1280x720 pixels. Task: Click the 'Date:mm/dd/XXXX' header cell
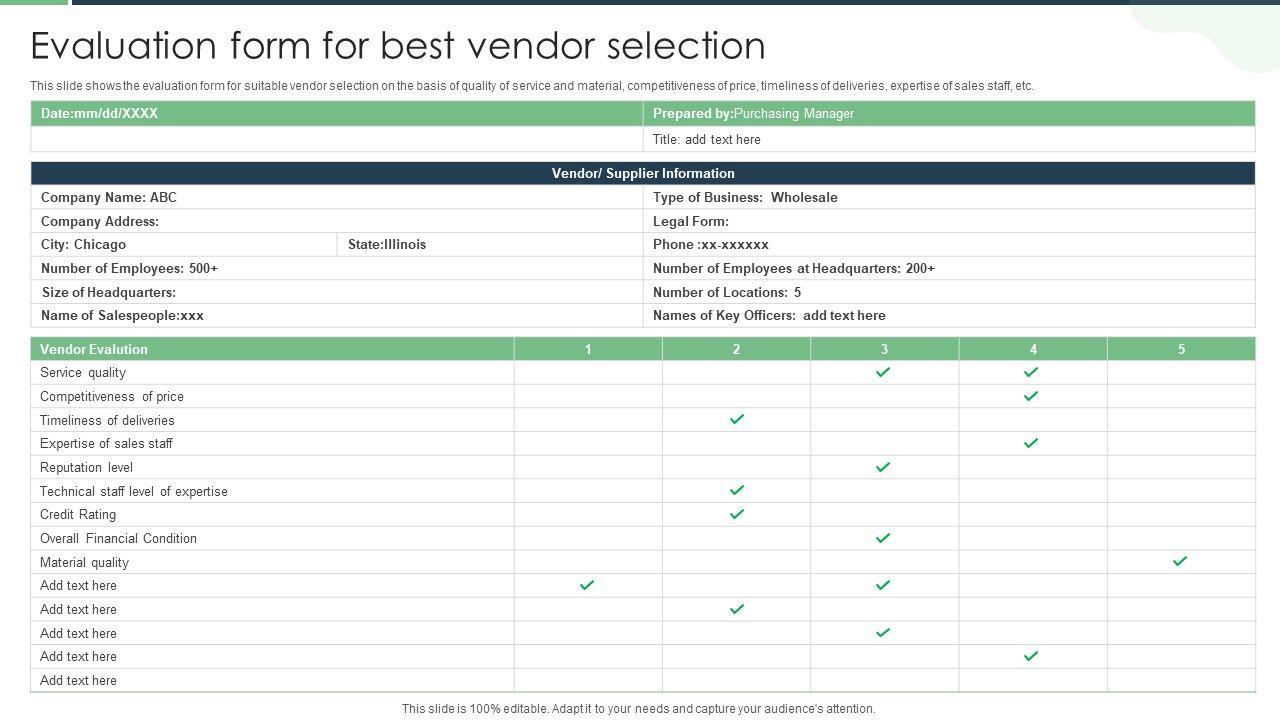[337, 113]
